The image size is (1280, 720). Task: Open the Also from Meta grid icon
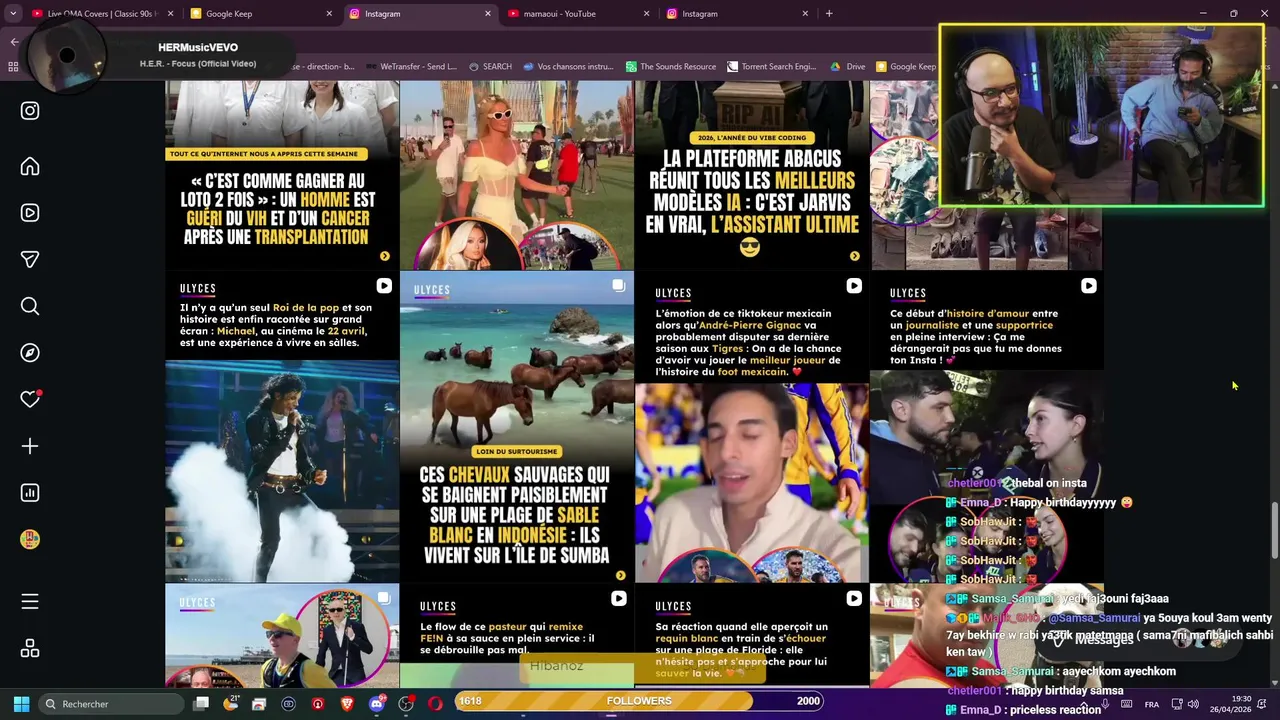[x=30, y=648]
